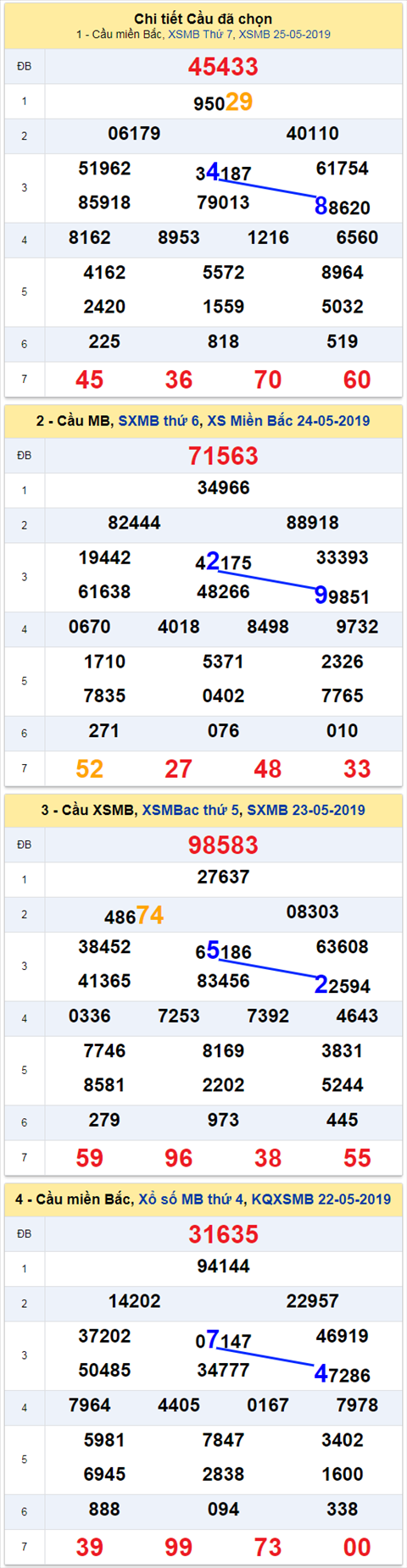Select fifth prize number 7765
Viewport: 407px width, 1568px height.
343,696
